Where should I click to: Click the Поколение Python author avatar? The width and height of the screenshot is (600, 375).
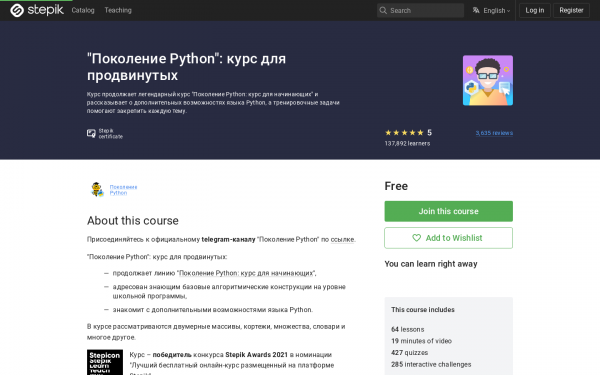point(97,189)
